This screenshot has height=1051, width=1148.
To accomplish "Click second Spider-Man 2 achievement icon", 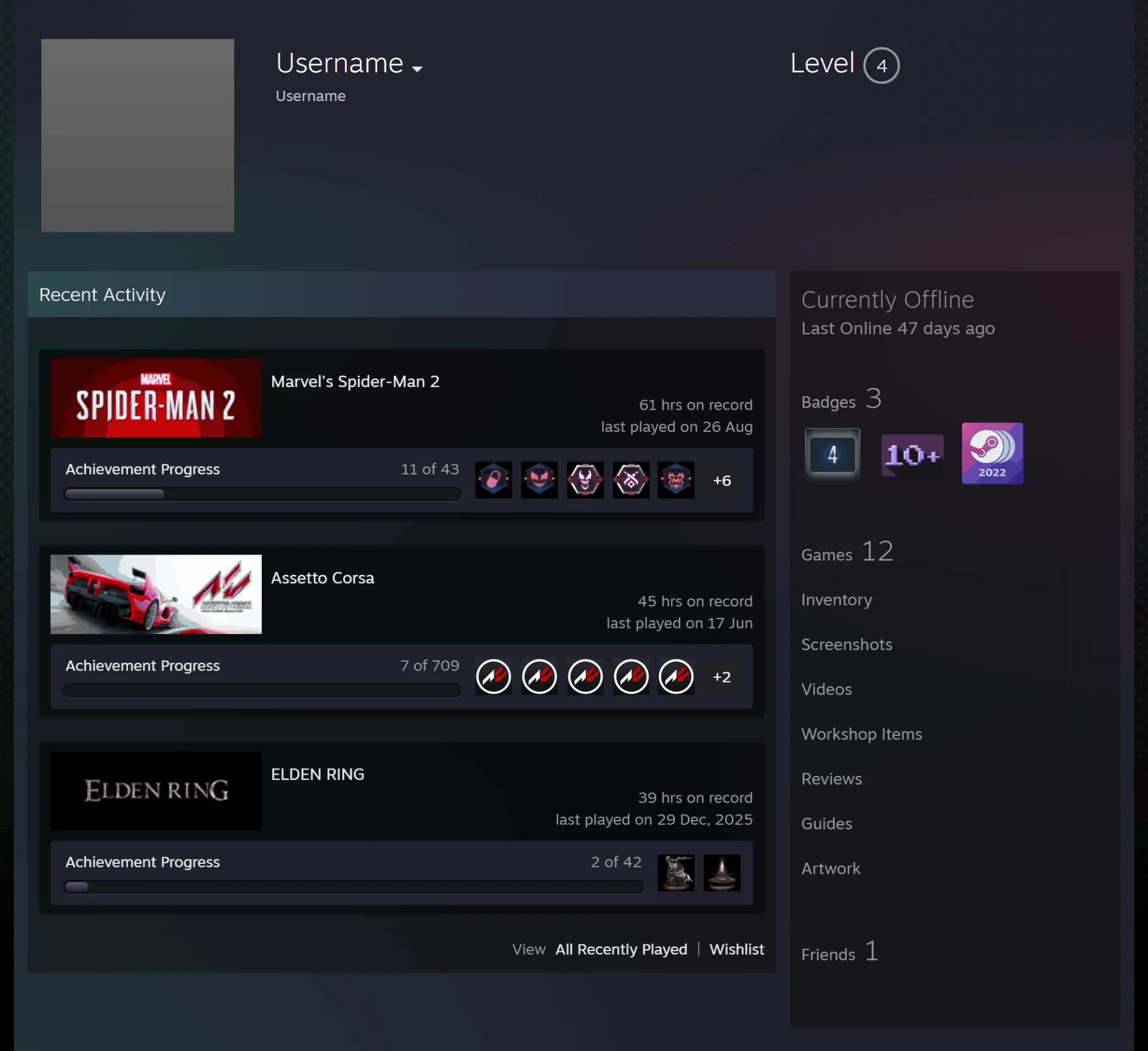I will click(539, 480).
